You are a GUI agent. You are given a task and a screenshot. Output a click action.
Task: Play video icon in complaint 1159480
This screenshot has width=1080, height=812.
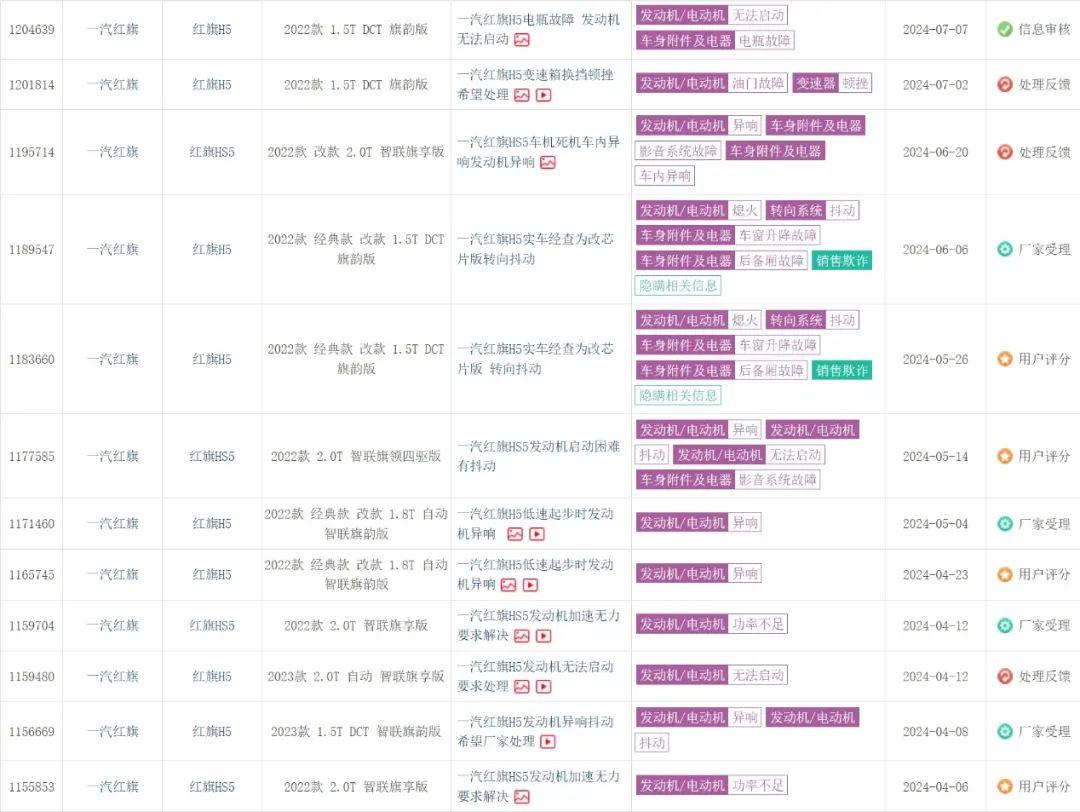tap(543, 687)
